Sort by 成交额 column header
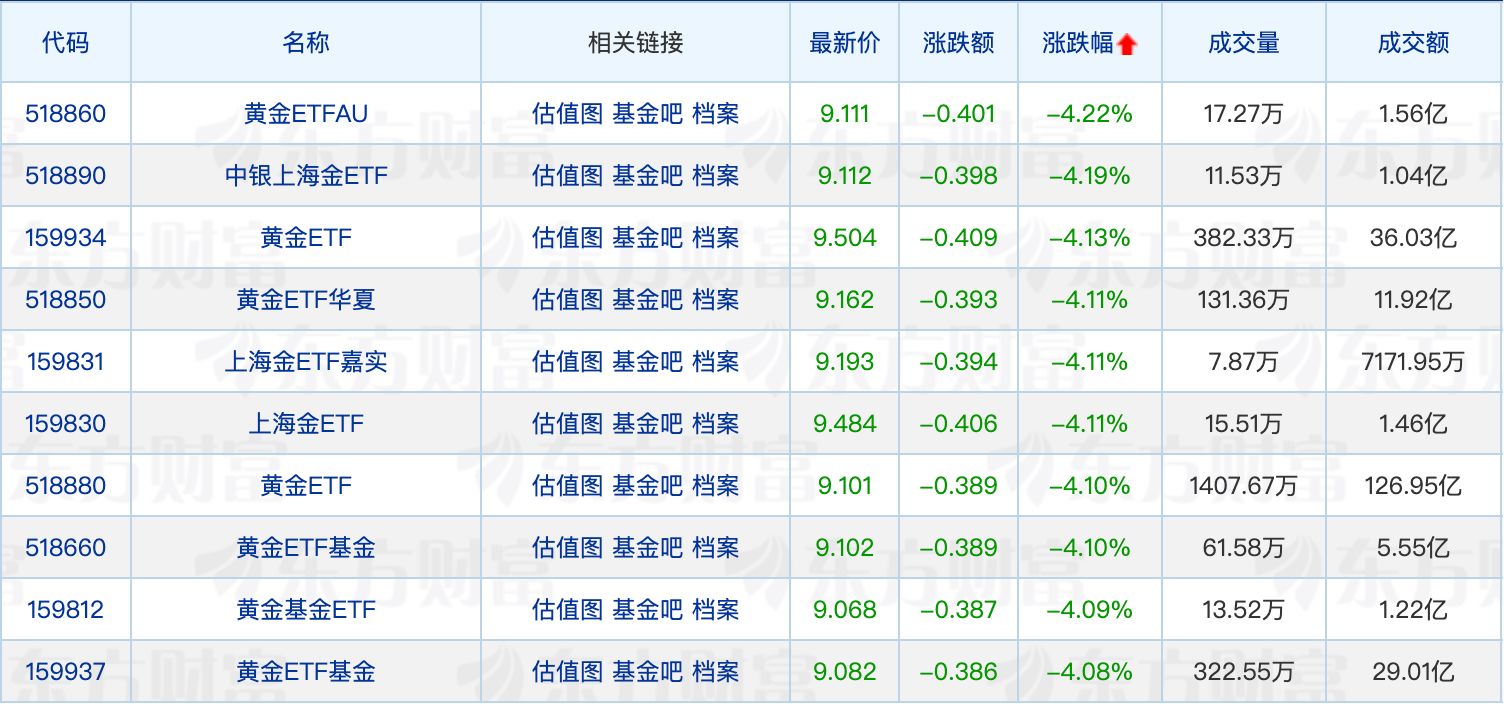Image resolution: width=1504 pixels, height=704 pixels. click(1413, 43)
